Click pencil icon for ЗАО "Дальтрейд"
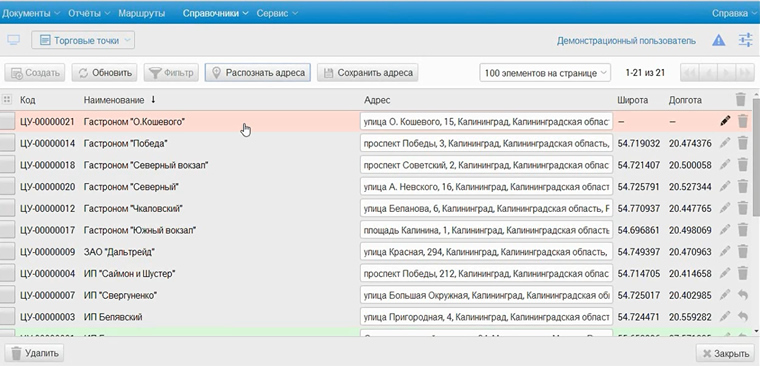This screenshot has width=760, height=366. pyautogui.click(x=725, y=252)
